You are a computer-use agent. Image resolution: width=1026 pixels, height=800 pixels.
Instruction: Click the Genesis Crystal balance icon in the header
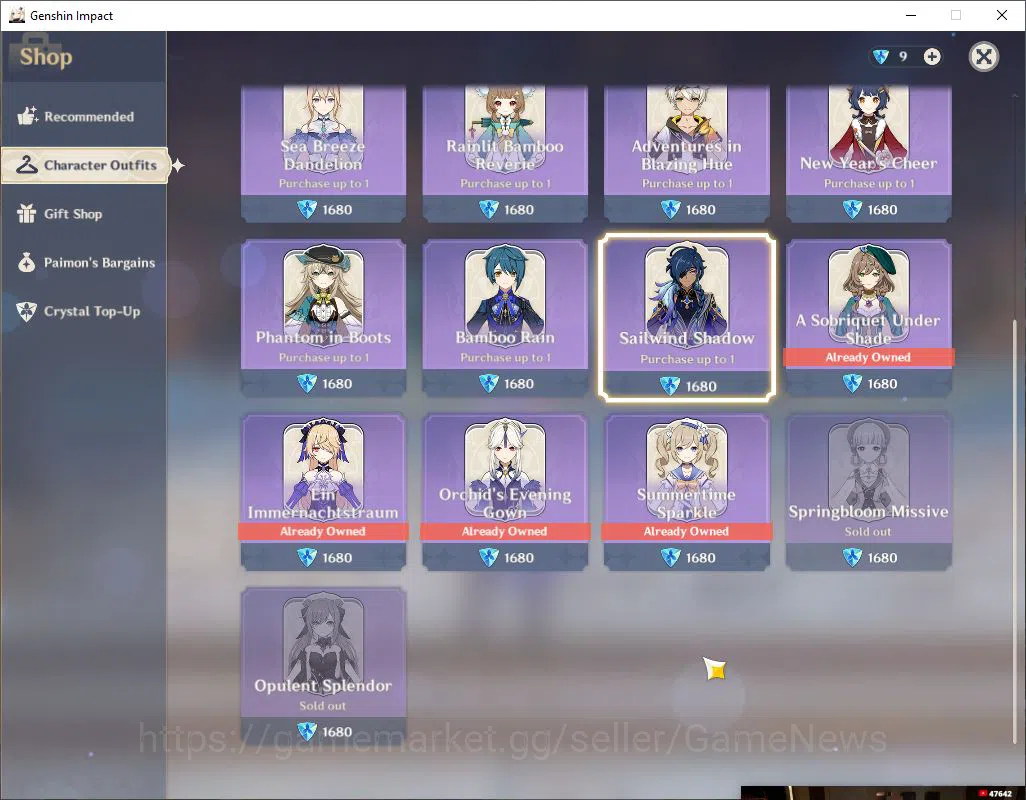coord(881,57)
